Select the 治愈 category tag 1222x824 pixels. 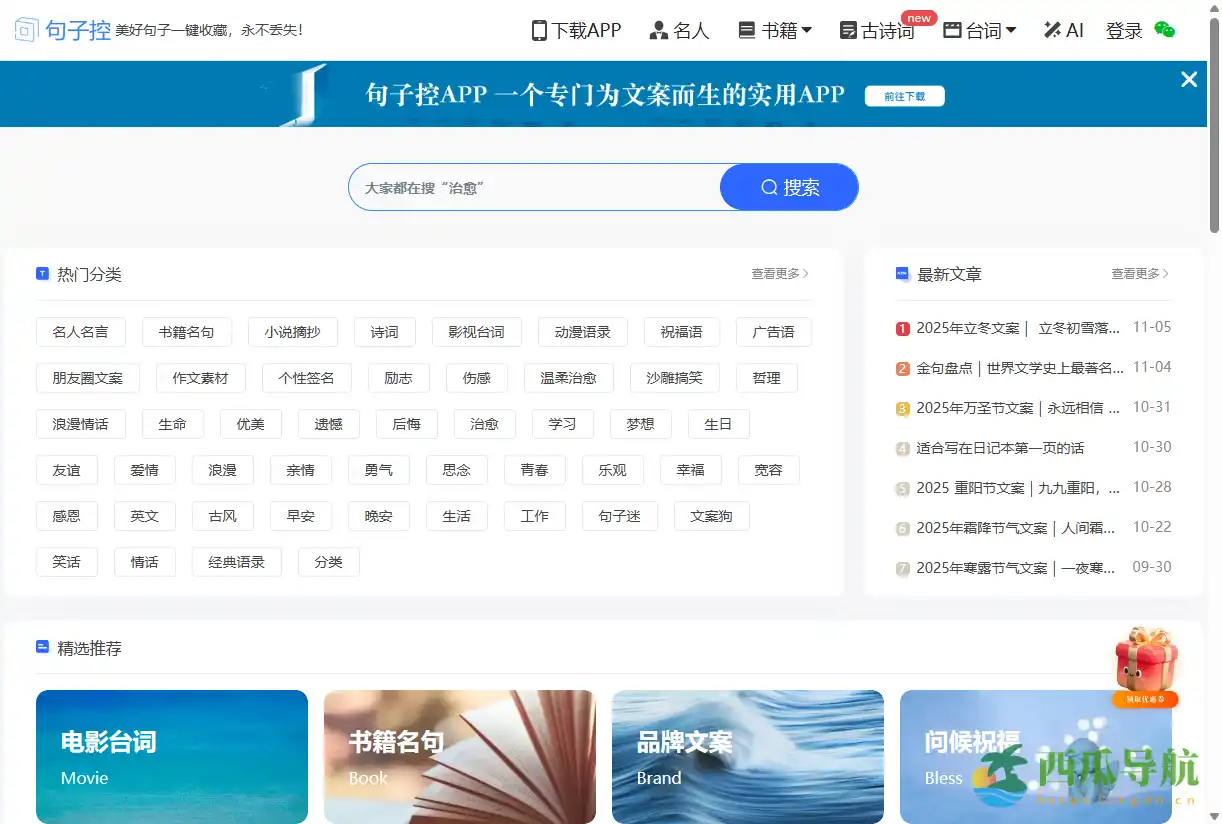coord(484,423)
